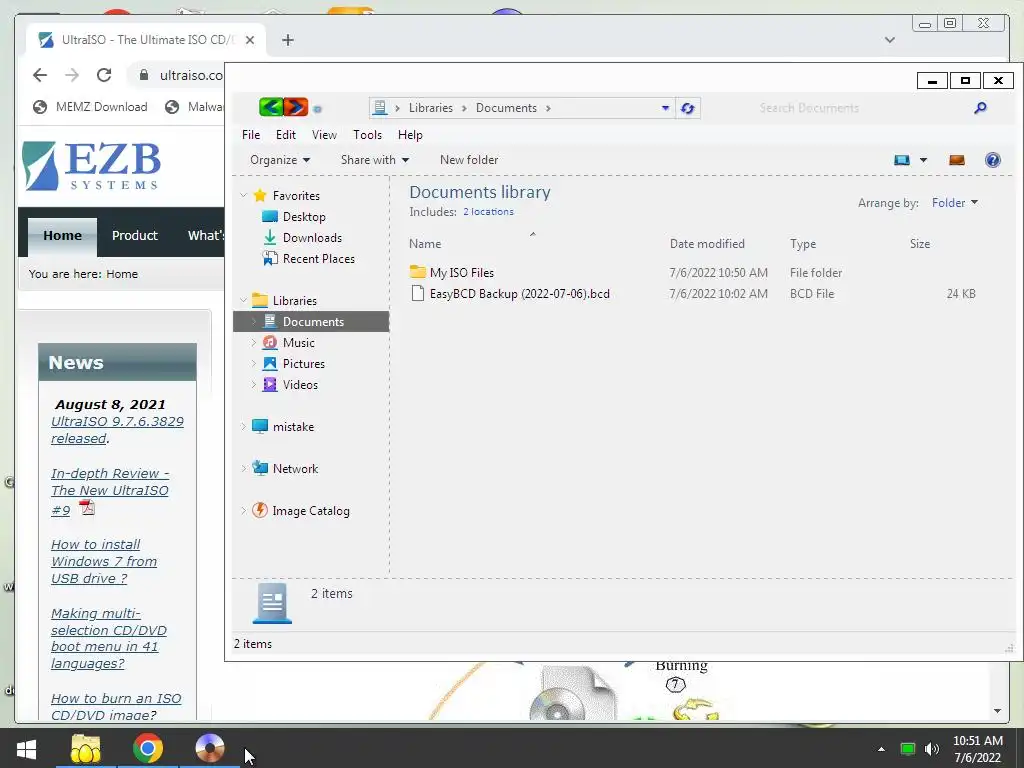This screenshot has height=768, width=1024.
Task: Open How to install Windows 7 link
Action: (x=104, y=562)
